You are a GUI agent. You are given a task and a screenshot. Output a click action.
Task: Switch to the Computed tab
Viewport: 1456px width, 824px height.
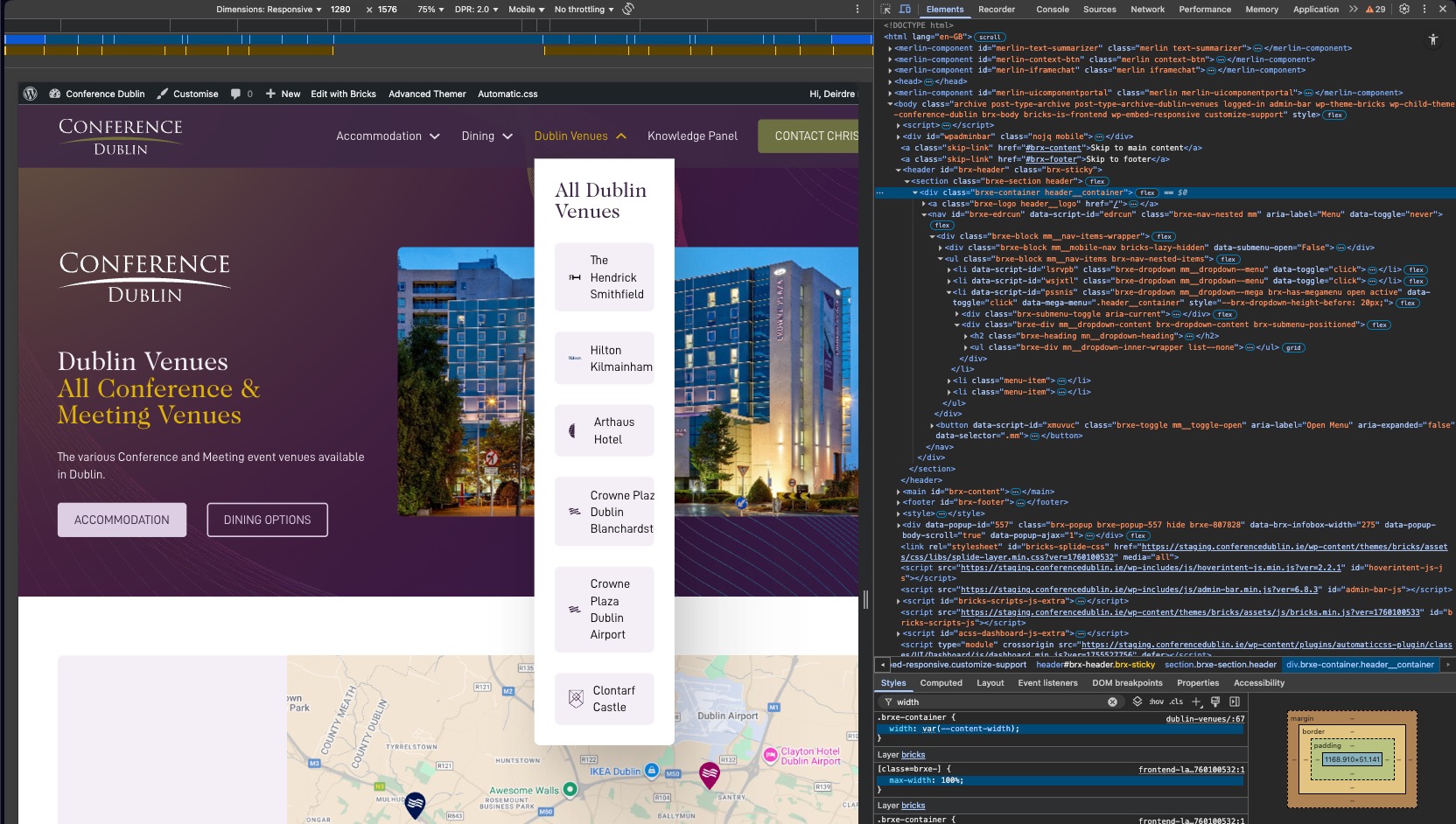[941, 683]
